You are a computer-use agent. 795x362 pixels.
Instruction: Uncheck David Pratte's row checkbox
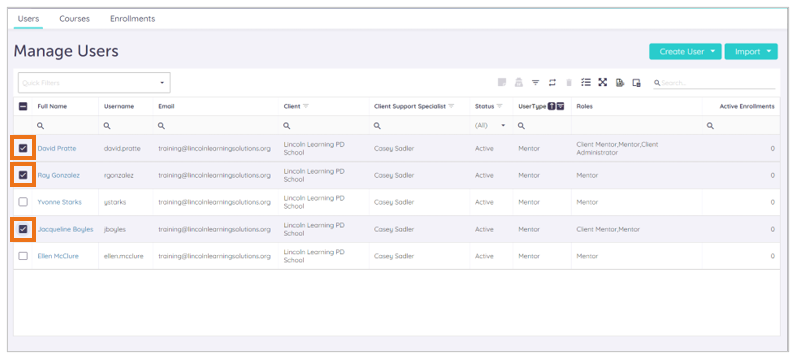tap(23, 148)
